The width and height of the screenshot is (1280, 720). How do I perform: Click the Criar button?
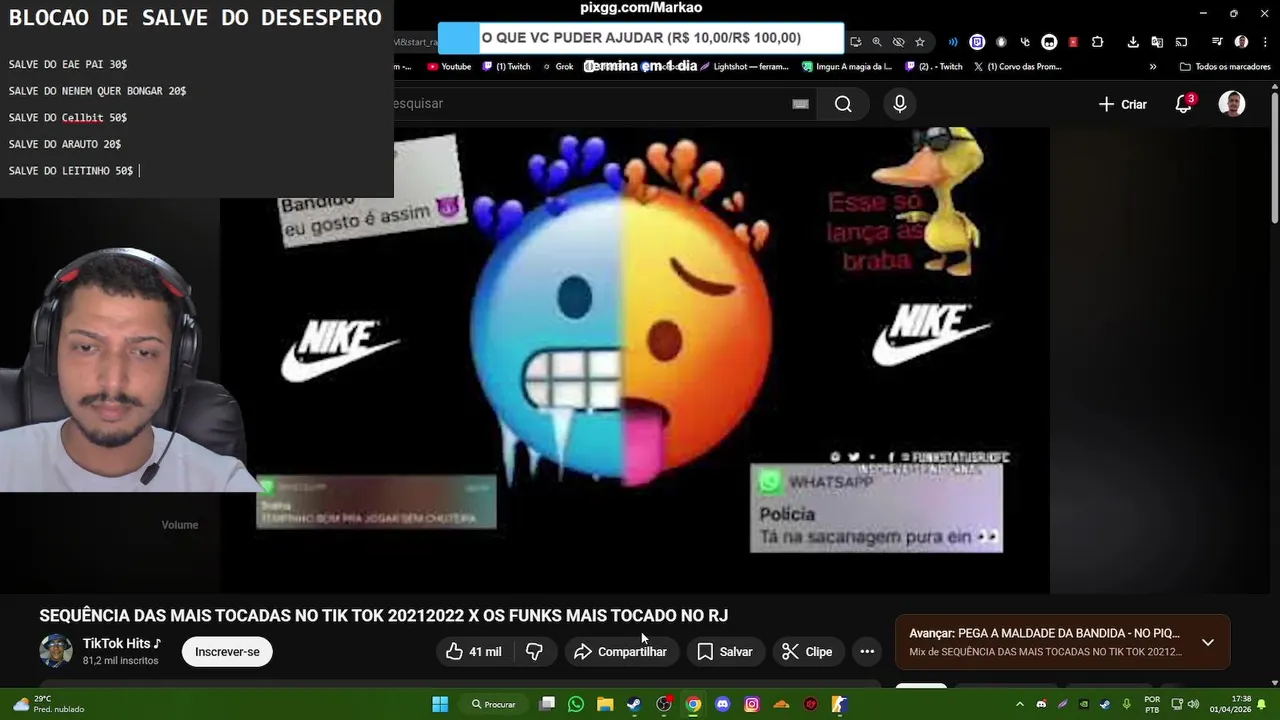[x=1122, y=104]
